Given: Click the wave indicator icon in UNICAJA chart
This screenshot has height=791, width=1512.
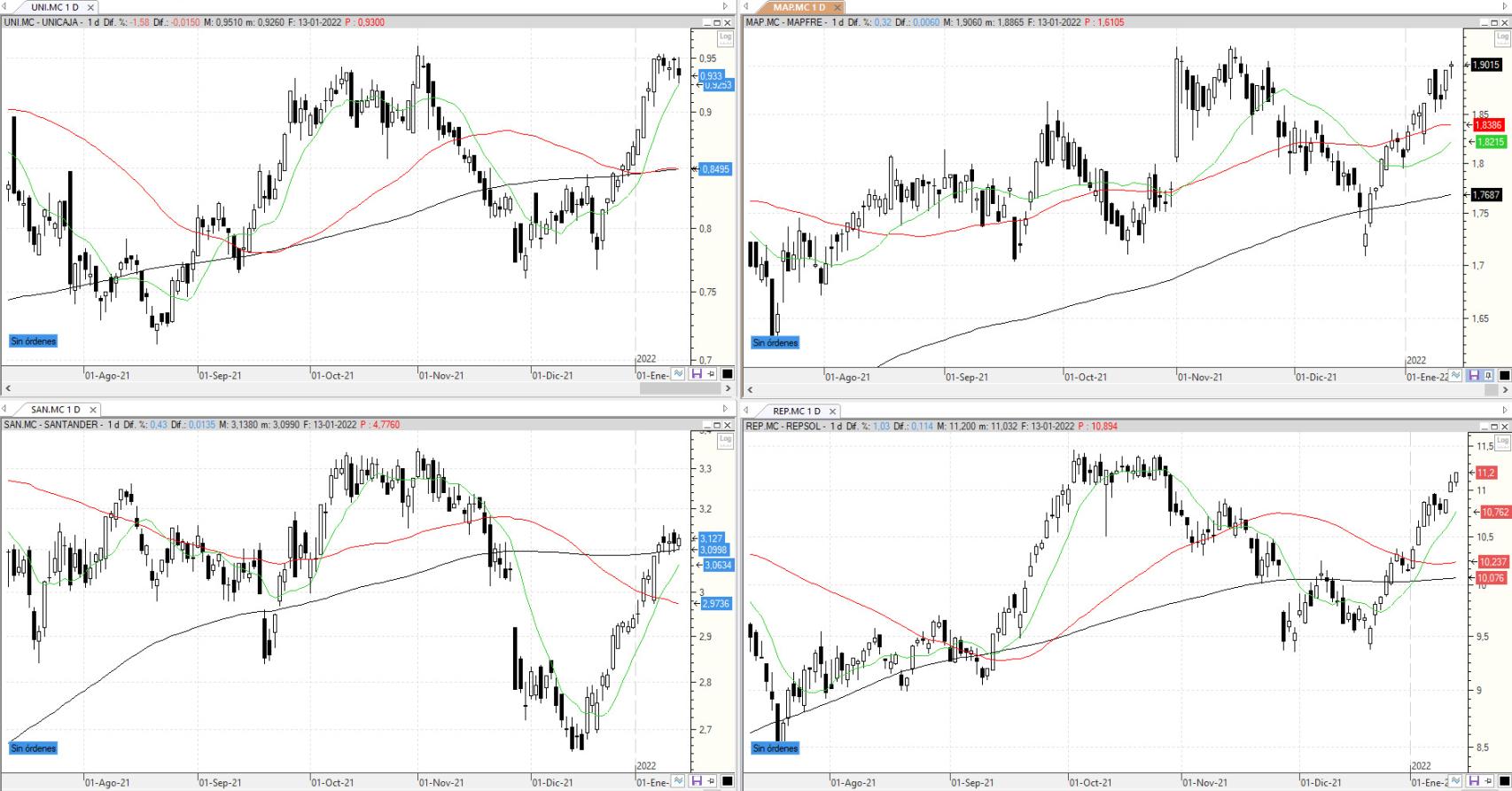Looking at the screenshot, I should tap(679, 374).
